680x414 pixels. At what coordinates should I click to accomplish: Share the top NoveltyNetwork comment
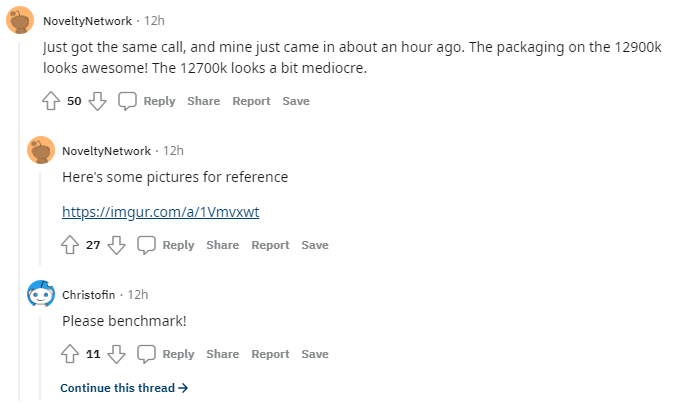pos(203,101)
